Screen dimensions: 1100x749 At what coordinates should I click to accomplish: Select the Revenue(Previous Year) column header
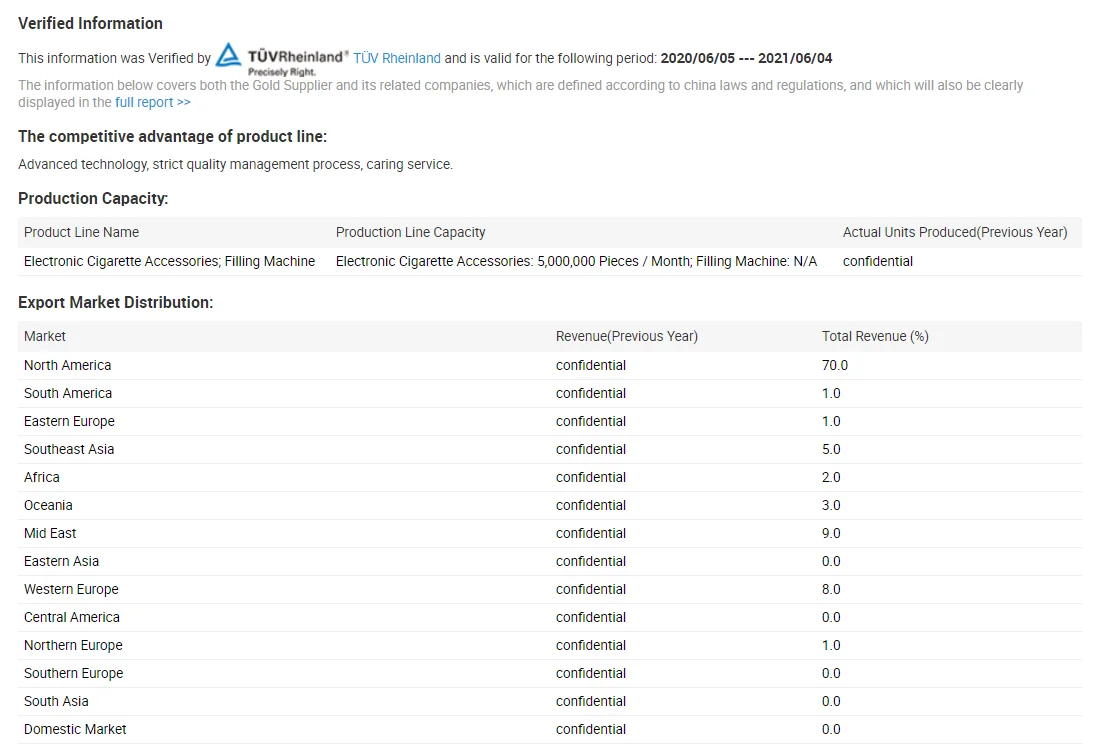click(626, 336)
